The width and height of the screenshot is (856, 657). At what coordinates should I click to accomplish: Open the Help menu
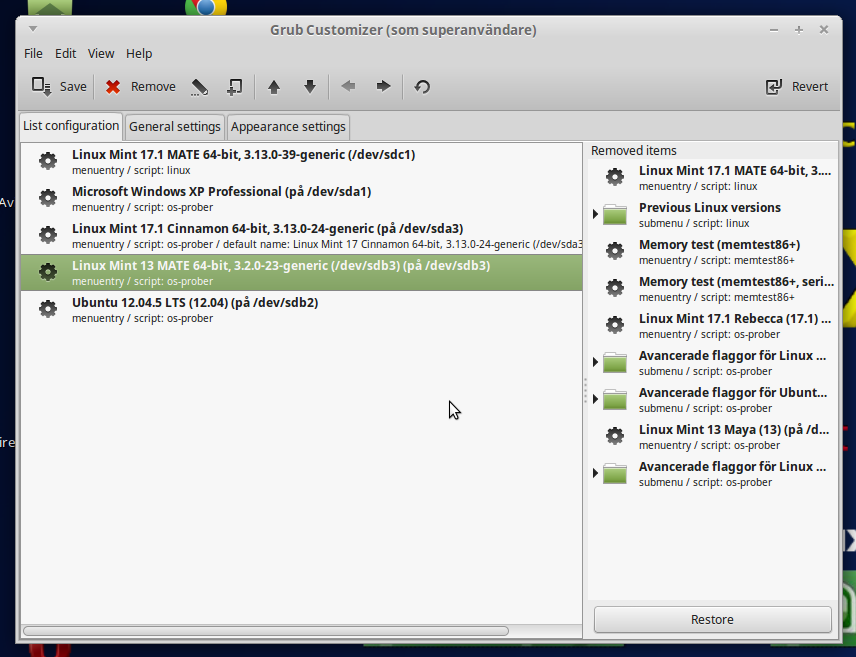click(x=139, y=54)
